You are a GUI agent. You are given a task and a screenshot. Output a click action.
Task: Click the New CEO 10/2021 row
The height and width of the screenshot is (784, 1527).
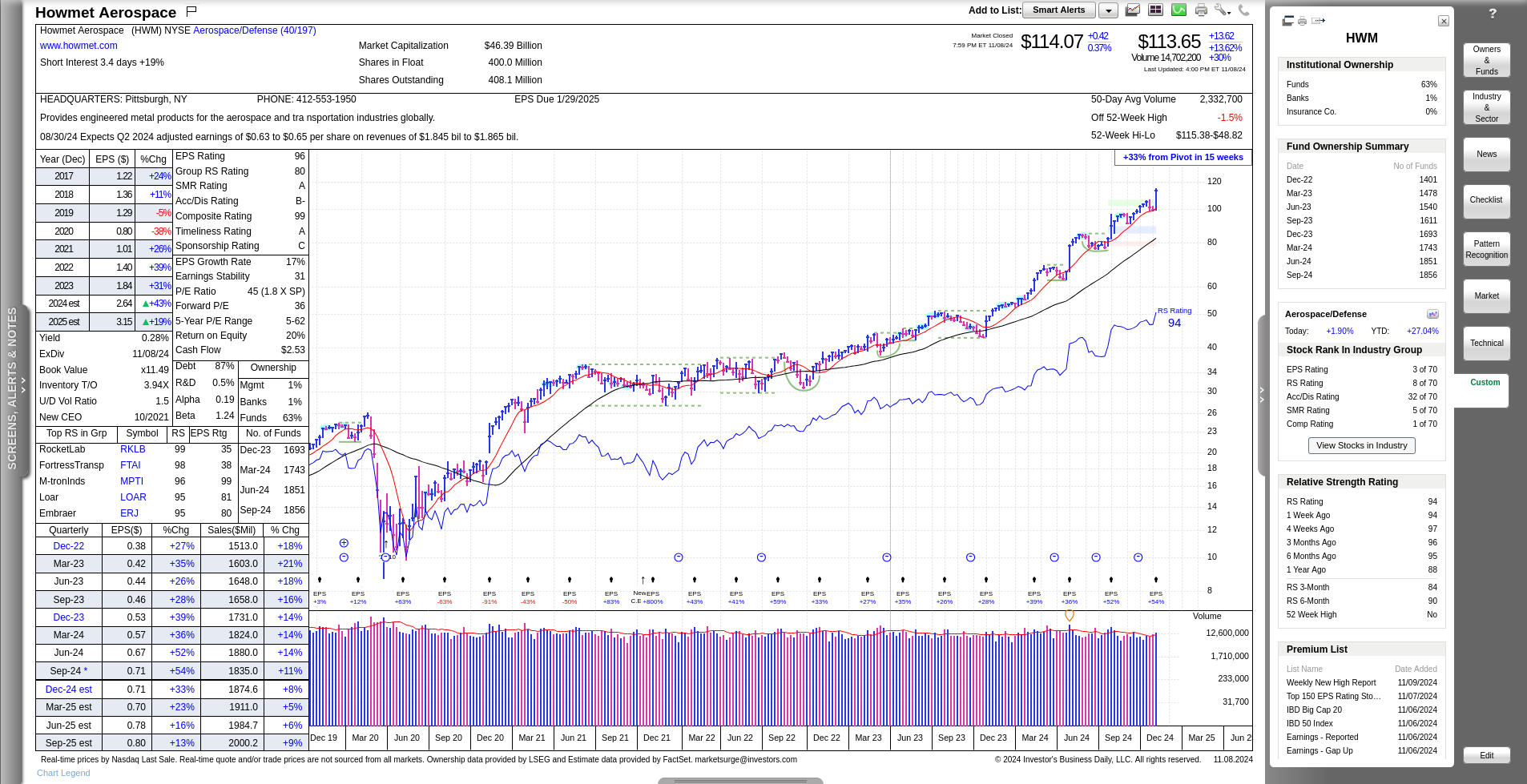(x=104, y=417)
